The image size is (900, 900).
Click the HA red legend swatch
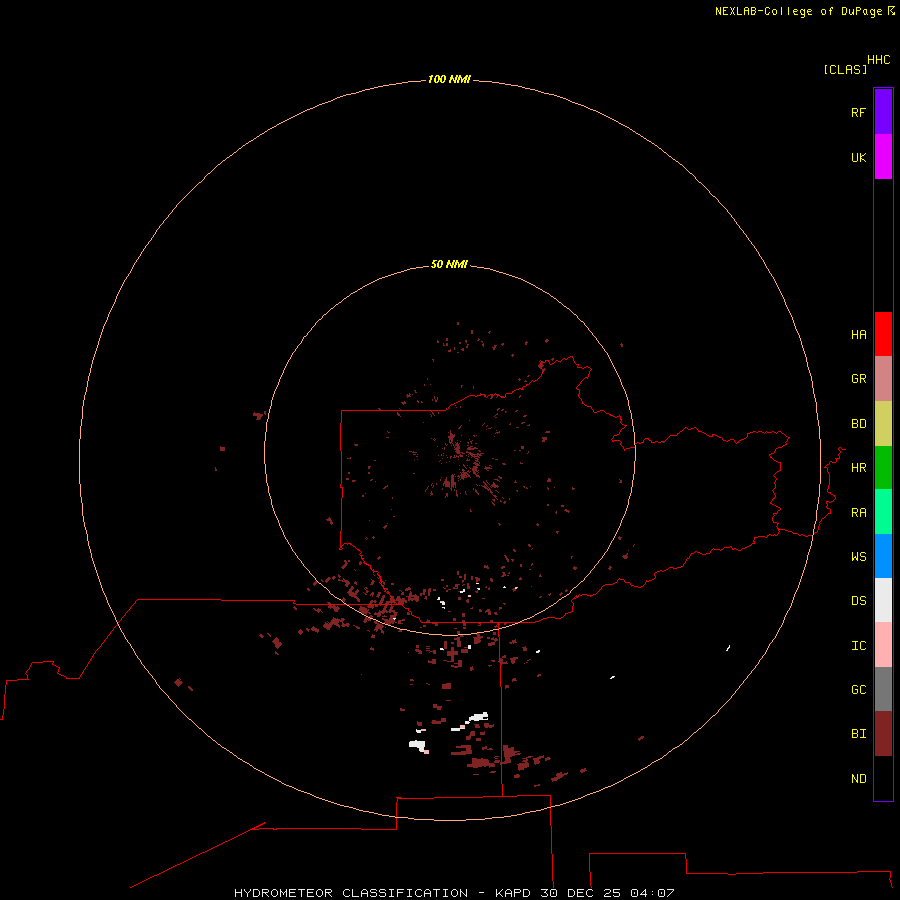tap(883, 334)
